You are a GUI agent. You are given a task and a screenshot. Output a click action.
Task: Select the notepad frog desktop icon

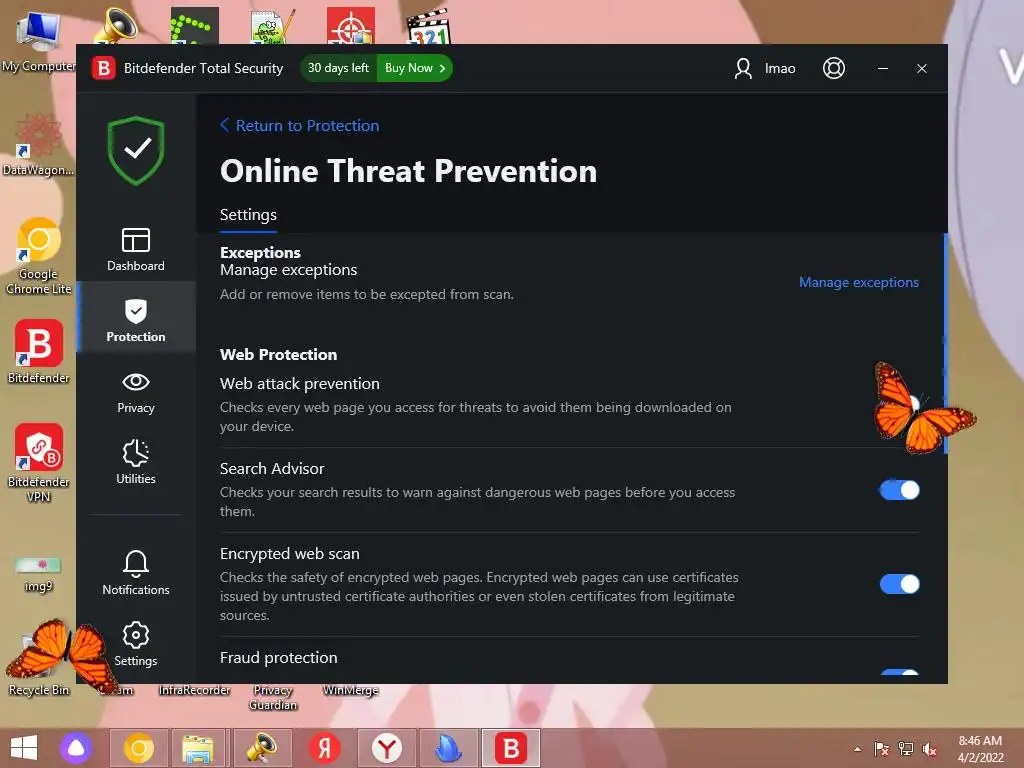click(x=272, y=26)
